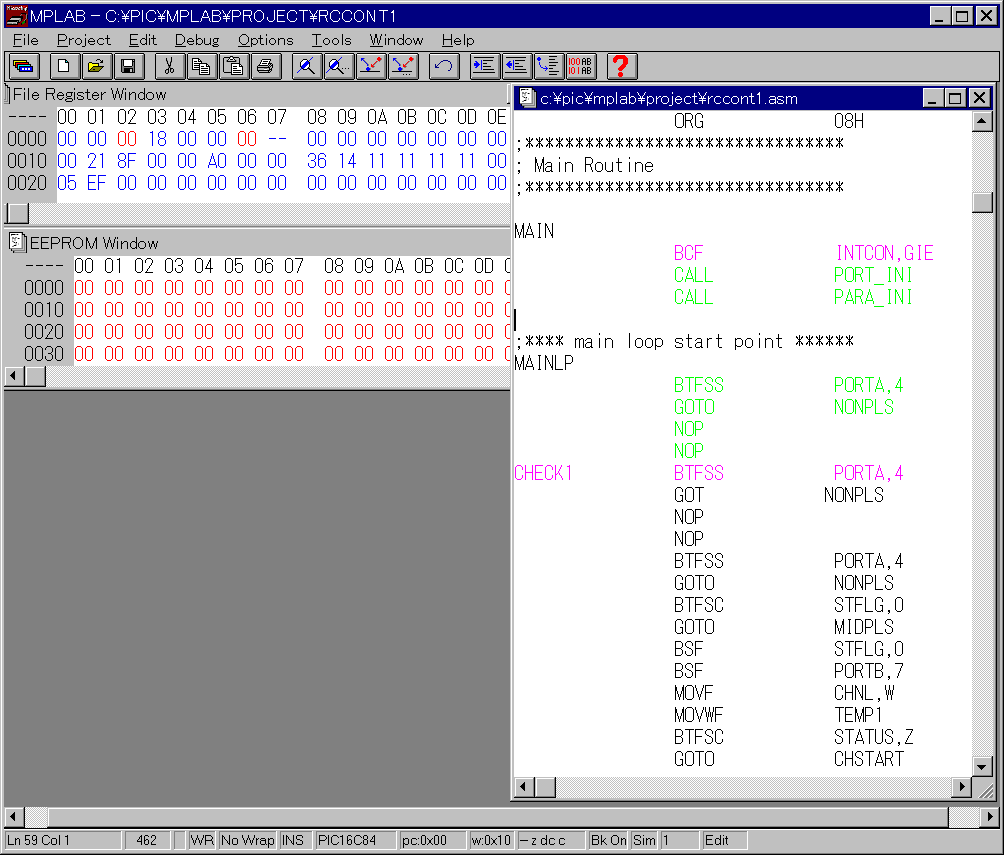
Task: Click the rccont1.asm document icon
Action: (527, 98)
